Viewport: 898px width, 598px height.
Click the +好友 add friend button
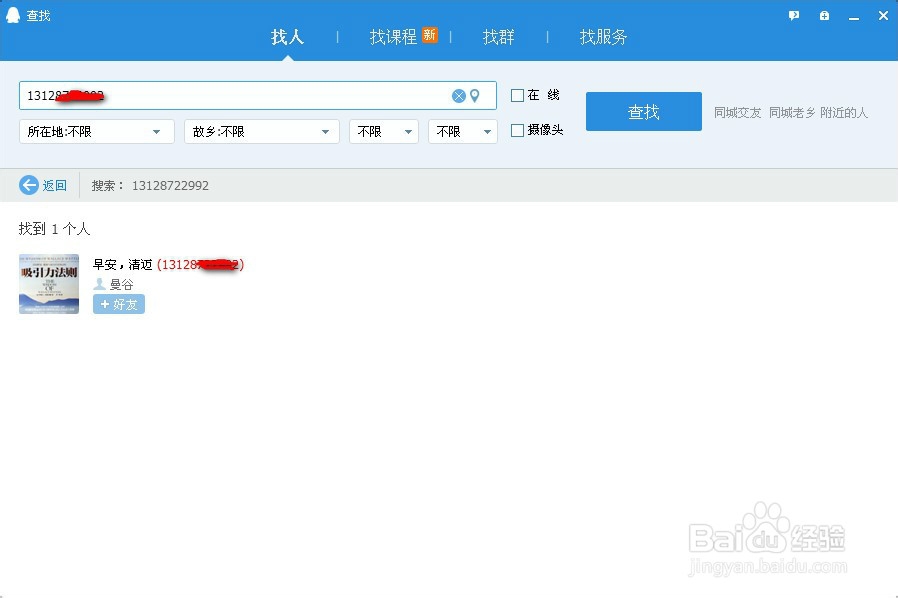click(x=118, y=305)
